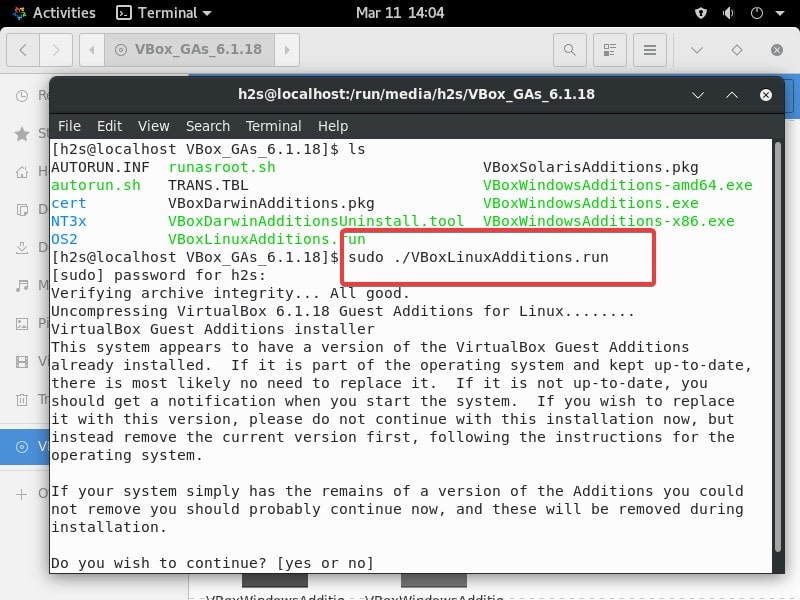Toggle file manager view mode
Image resolution: width=800 pixels, height=600 pixels.
point(610,50)
